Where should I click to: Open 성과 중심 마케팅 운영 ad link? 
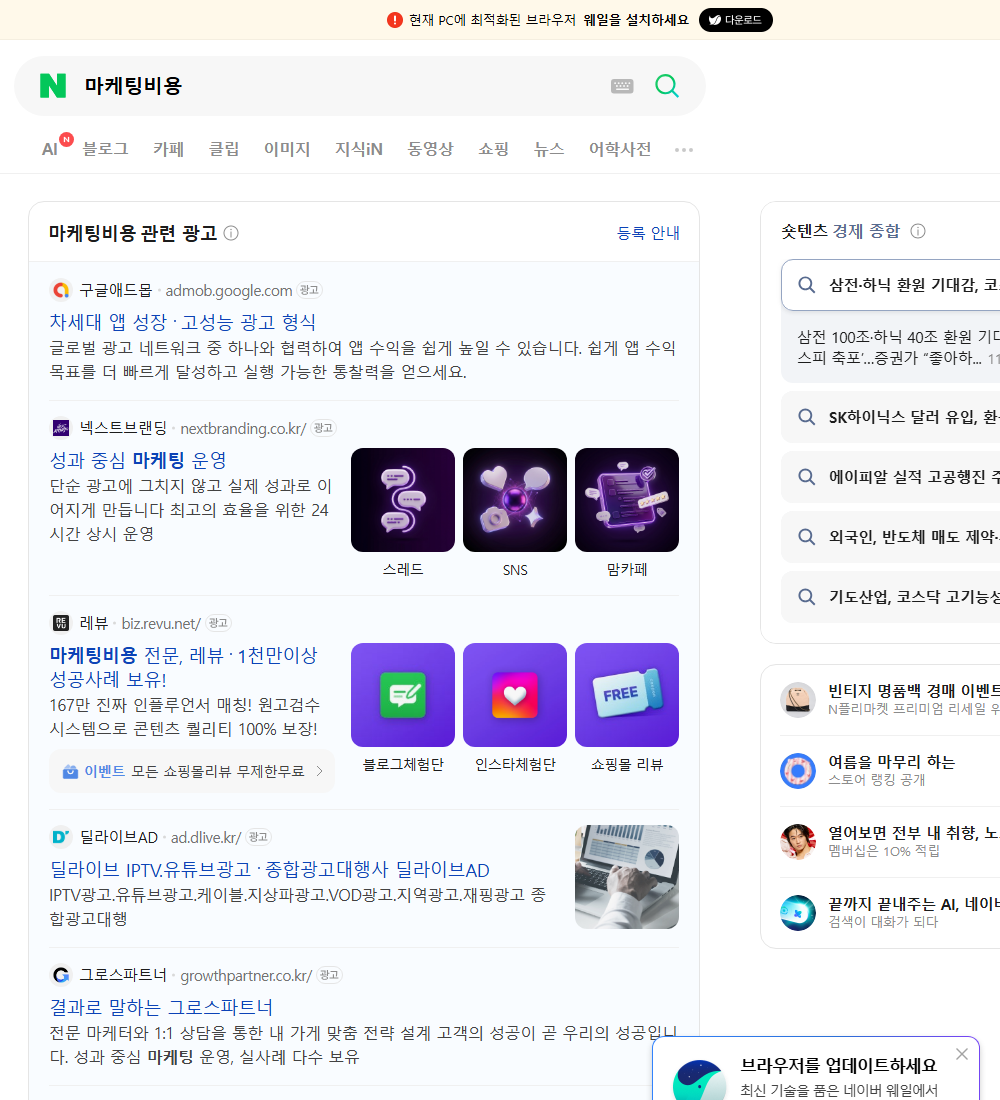tap(138, 460)
